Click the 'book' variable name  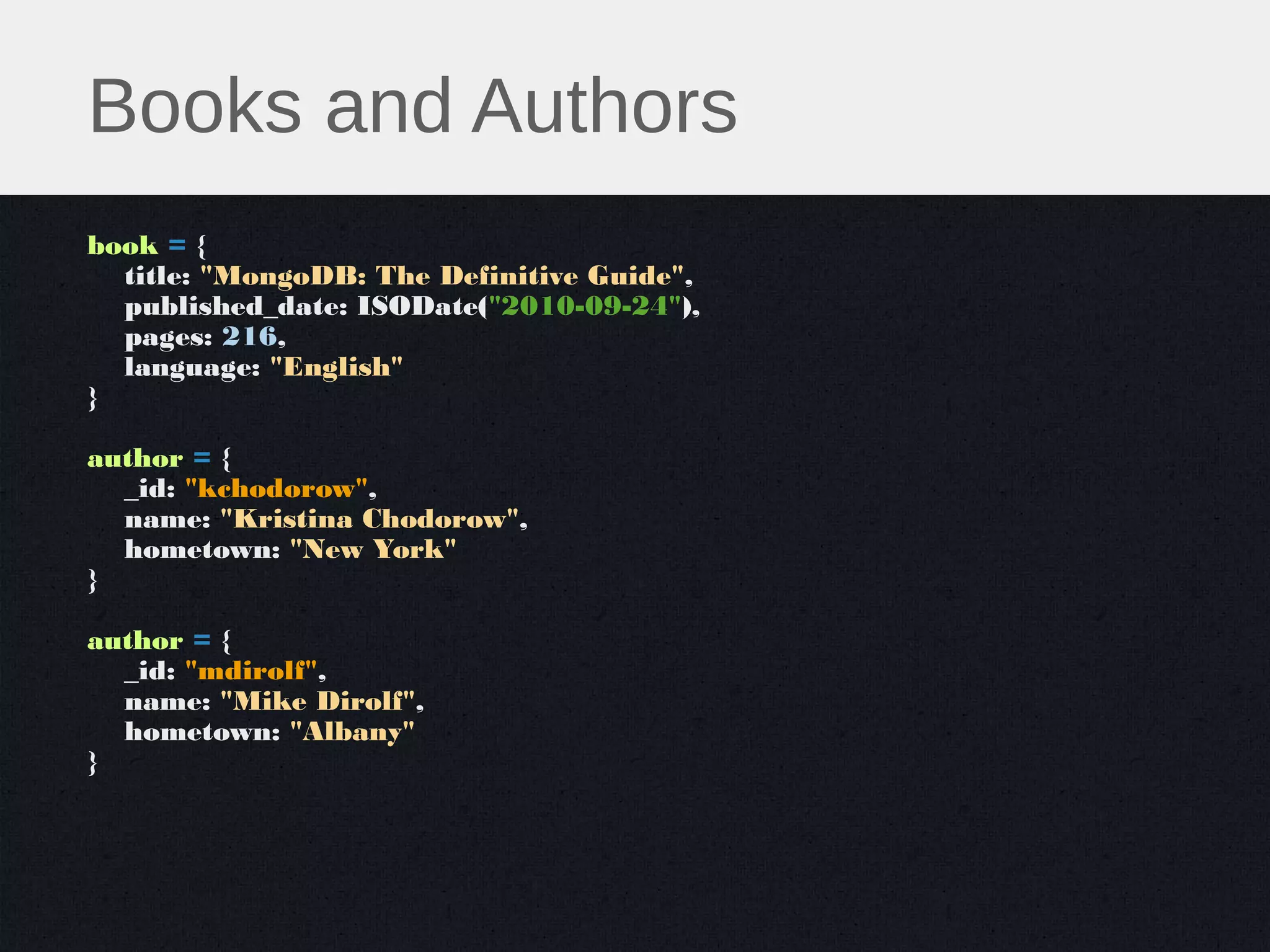pos(122,246)
